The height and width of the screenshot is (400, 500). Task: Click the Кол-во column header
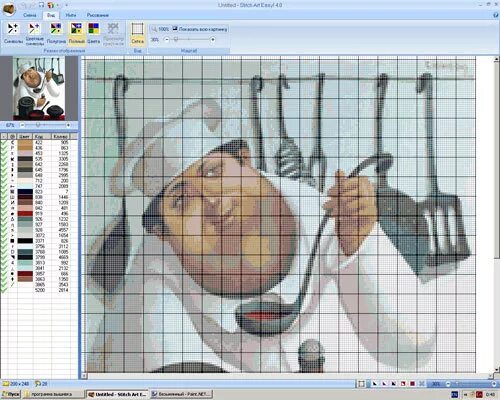click(x=61, y=136)
